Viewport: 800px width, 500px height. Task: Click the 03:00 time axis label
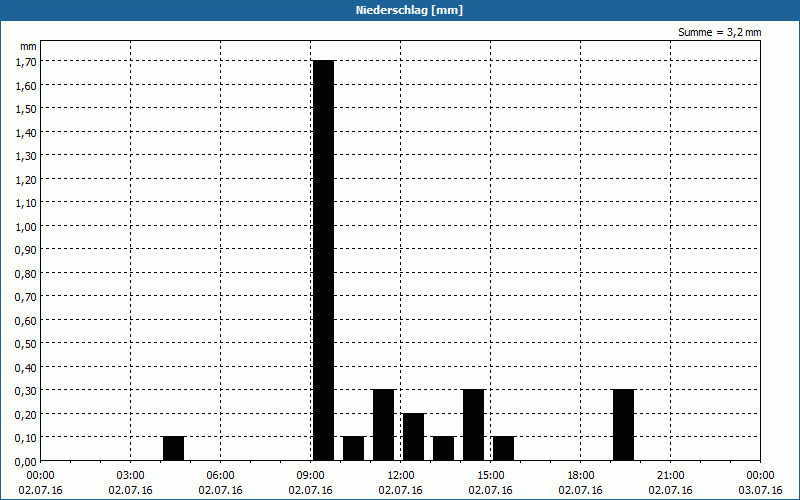(131, 475)
